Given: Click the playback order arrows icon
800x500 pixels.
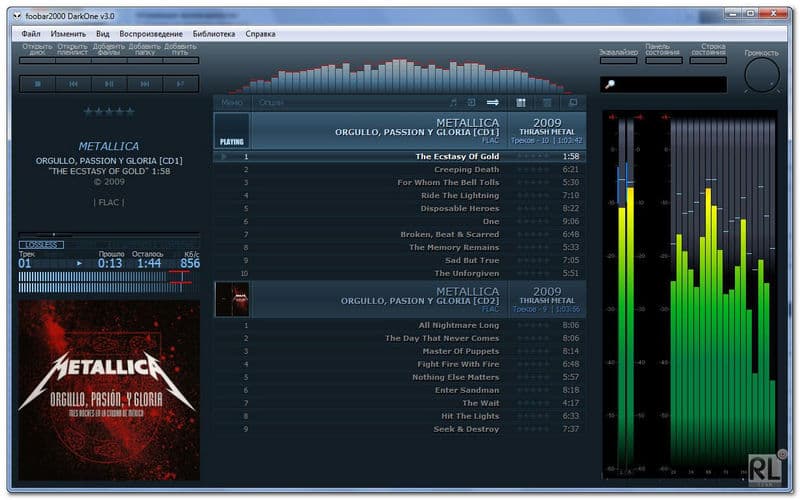Looking at the screenshot, I should pos(493,103).
